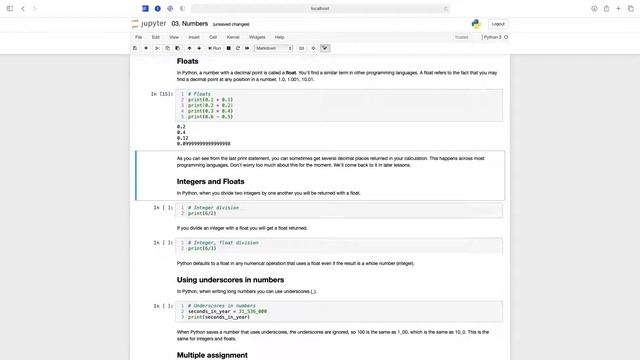
Task: Click the privacy shield icon
Action: pos(182,8)
